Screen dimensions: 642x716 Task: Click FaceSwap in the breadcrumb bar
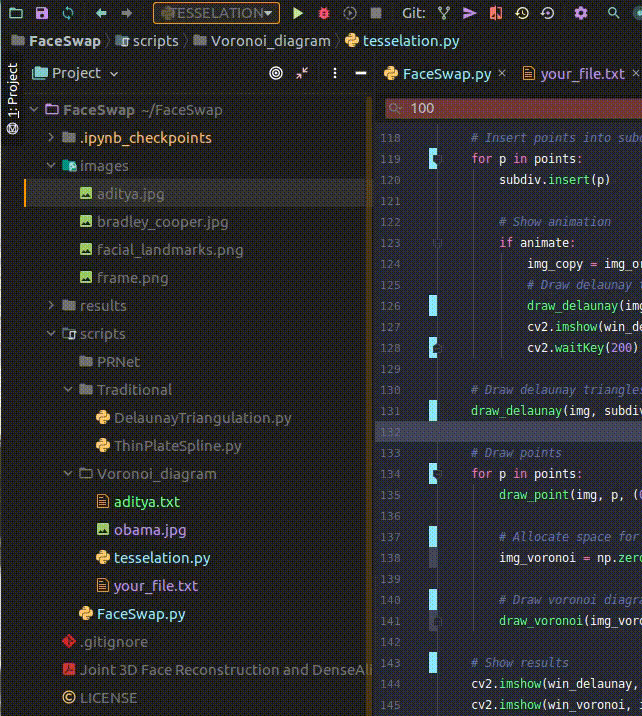(64, 41)
